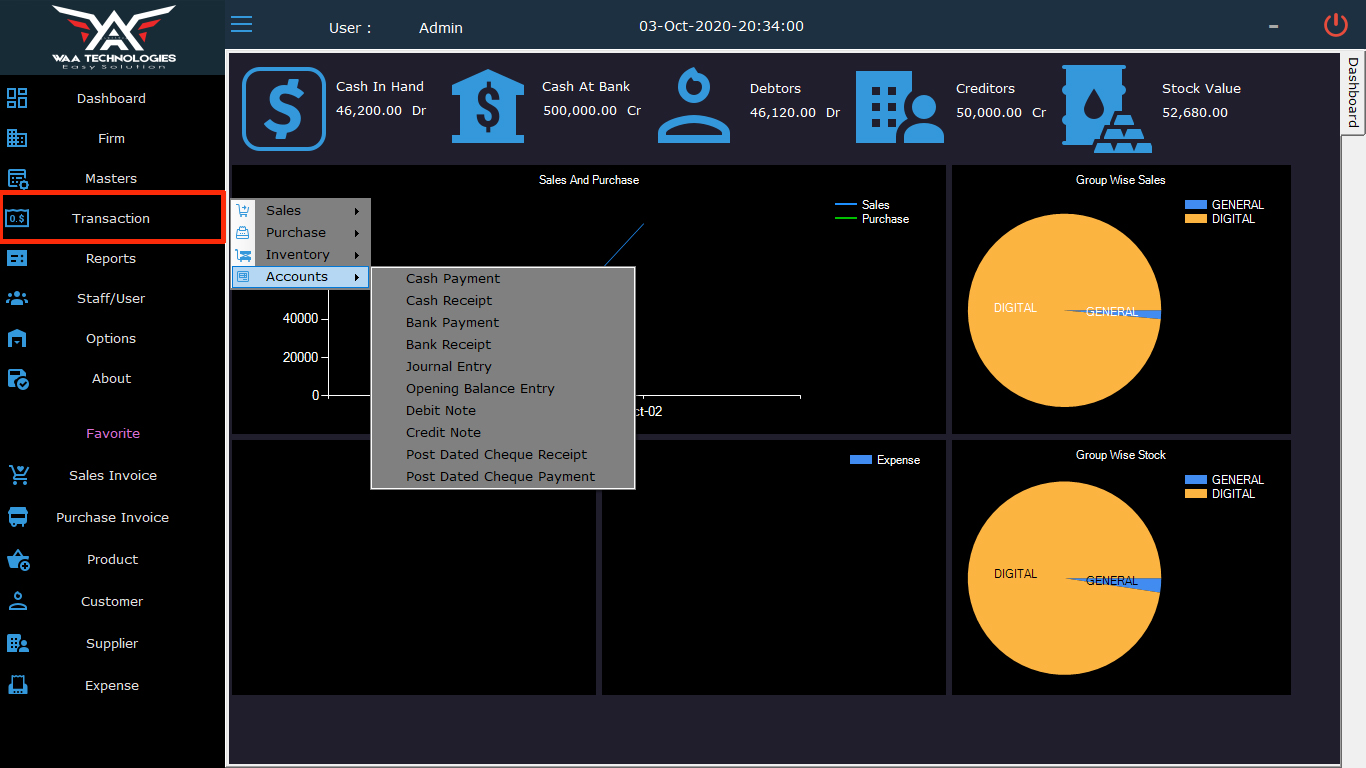The width and height of the screenshot is (1366, 768).
Task: Select the Sales Invoice cart icon
Action: pyautogui.click(x=18, y=475)
